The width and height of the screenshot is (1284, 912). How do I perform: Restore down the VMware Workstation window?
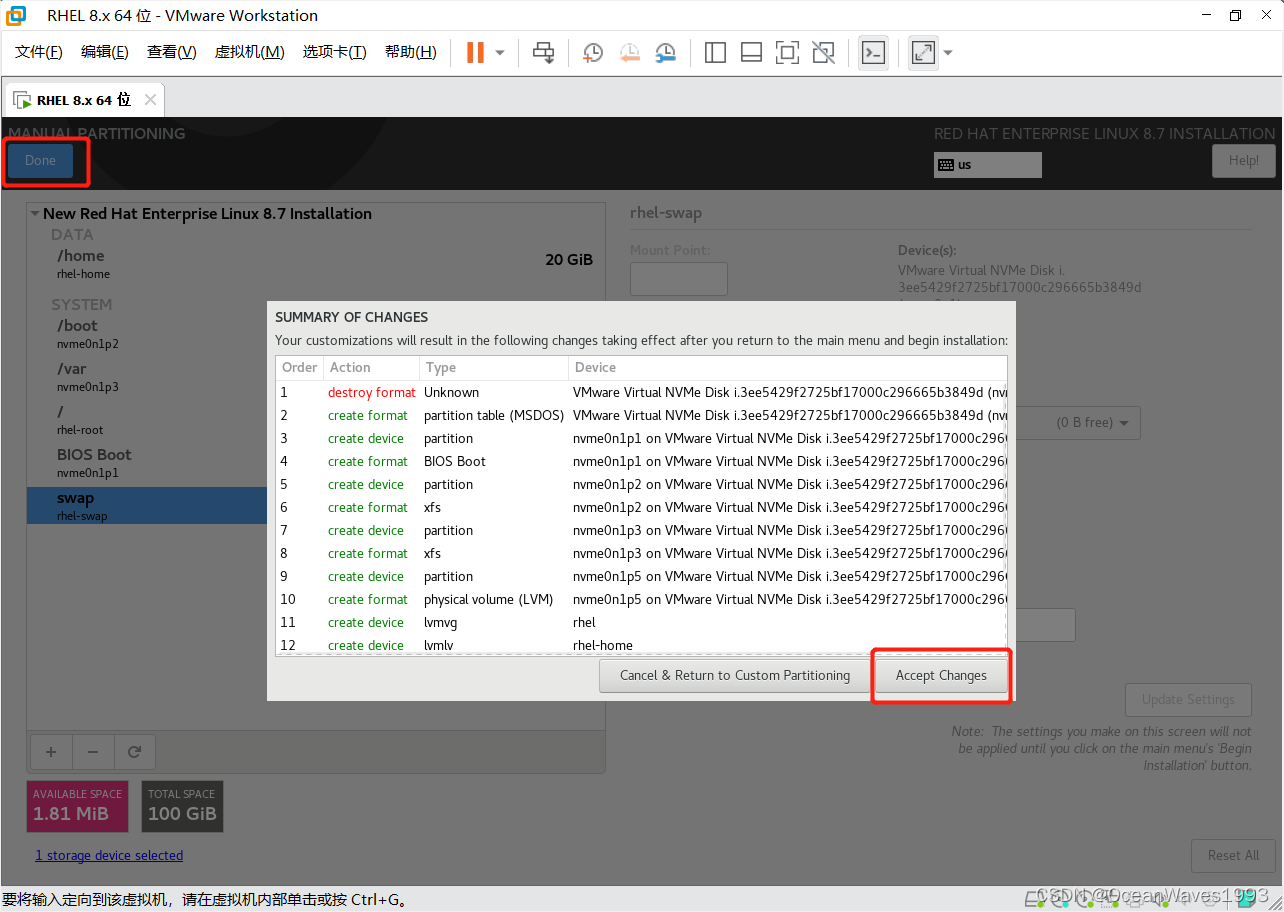click(1235, 15)
